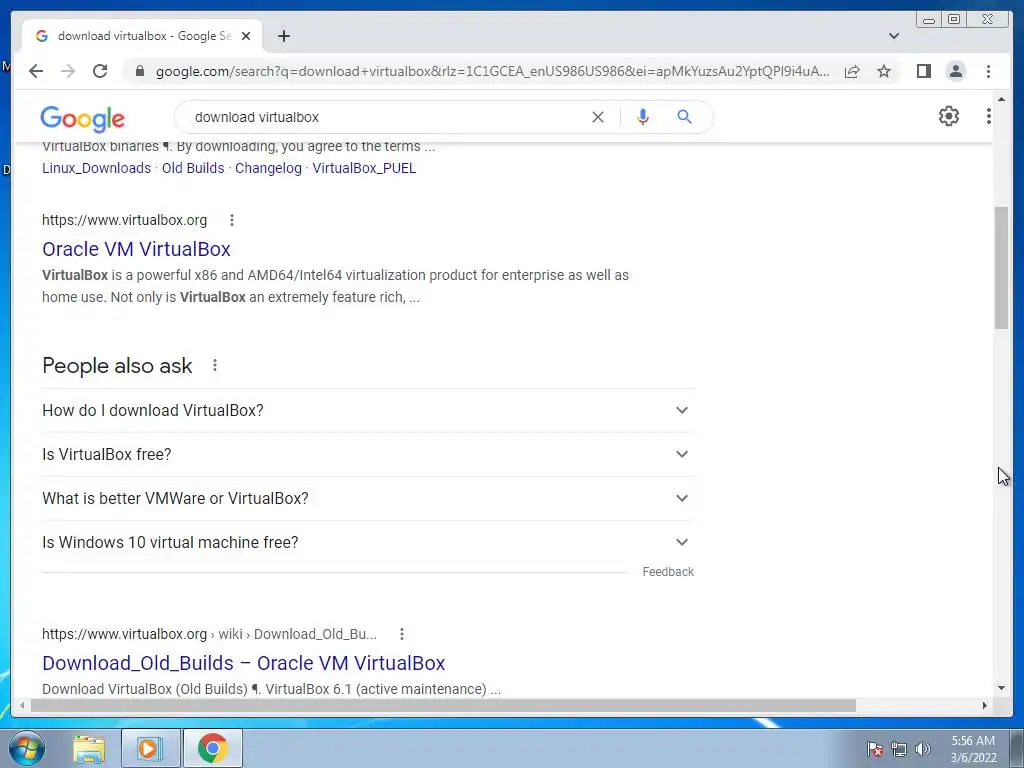
Task: Click the forward navigation arrow
Action: point(68,71)
